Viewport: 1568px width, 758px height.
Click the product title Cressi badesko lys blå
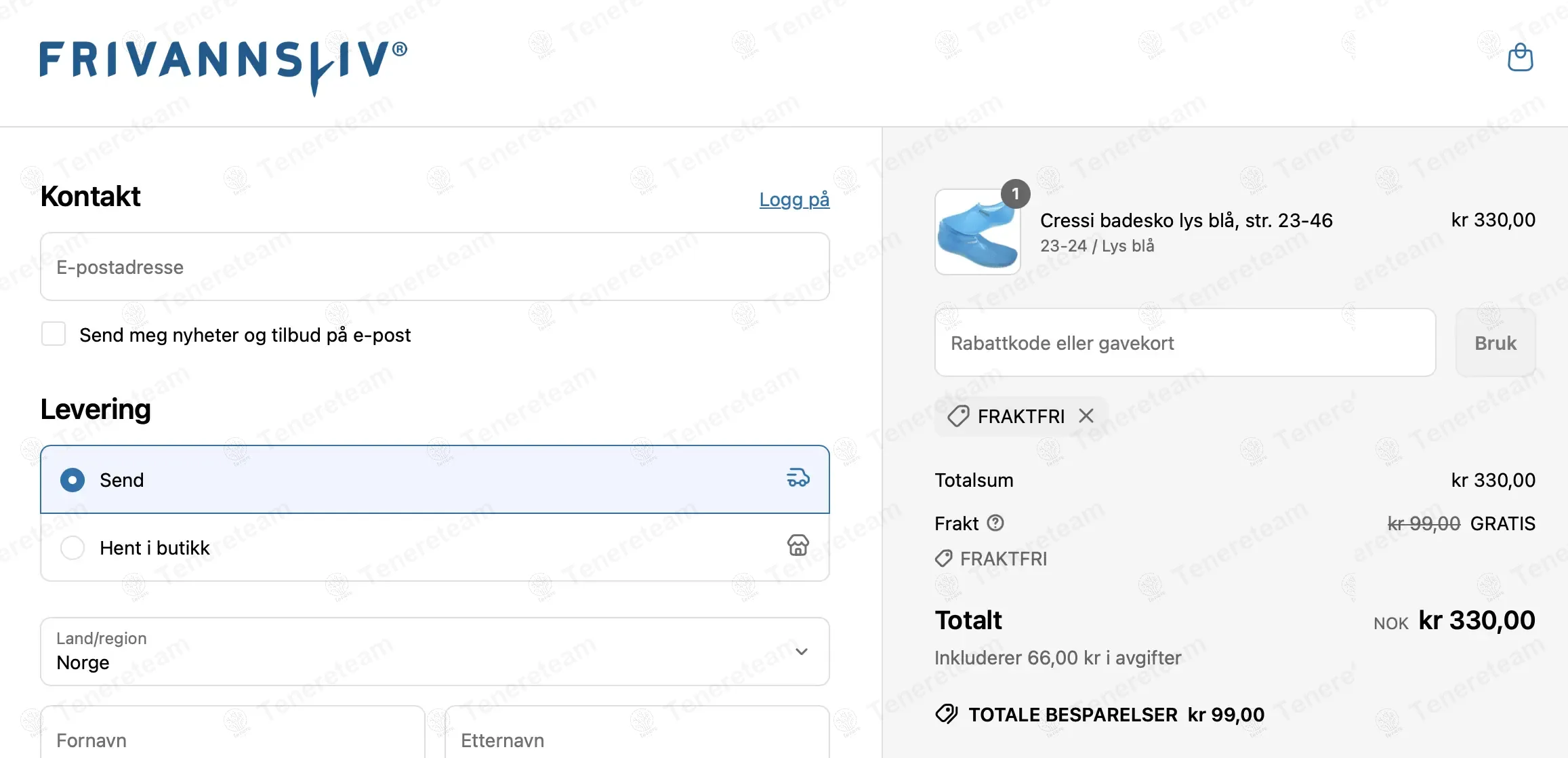[1186, 220]
